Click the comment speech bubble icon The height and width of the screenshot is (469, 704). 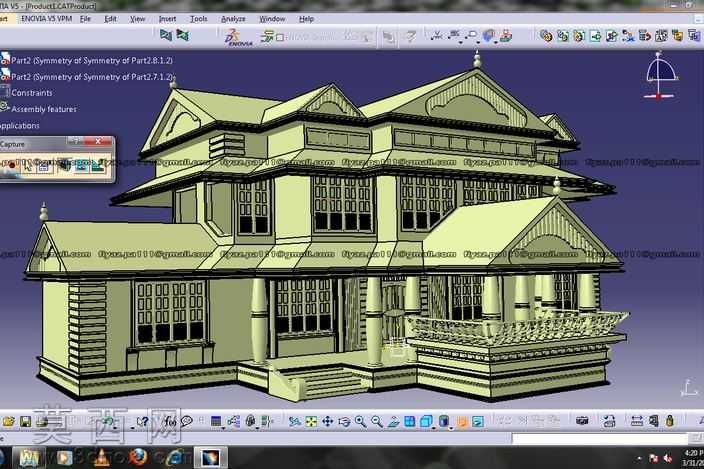click(187, 421)
